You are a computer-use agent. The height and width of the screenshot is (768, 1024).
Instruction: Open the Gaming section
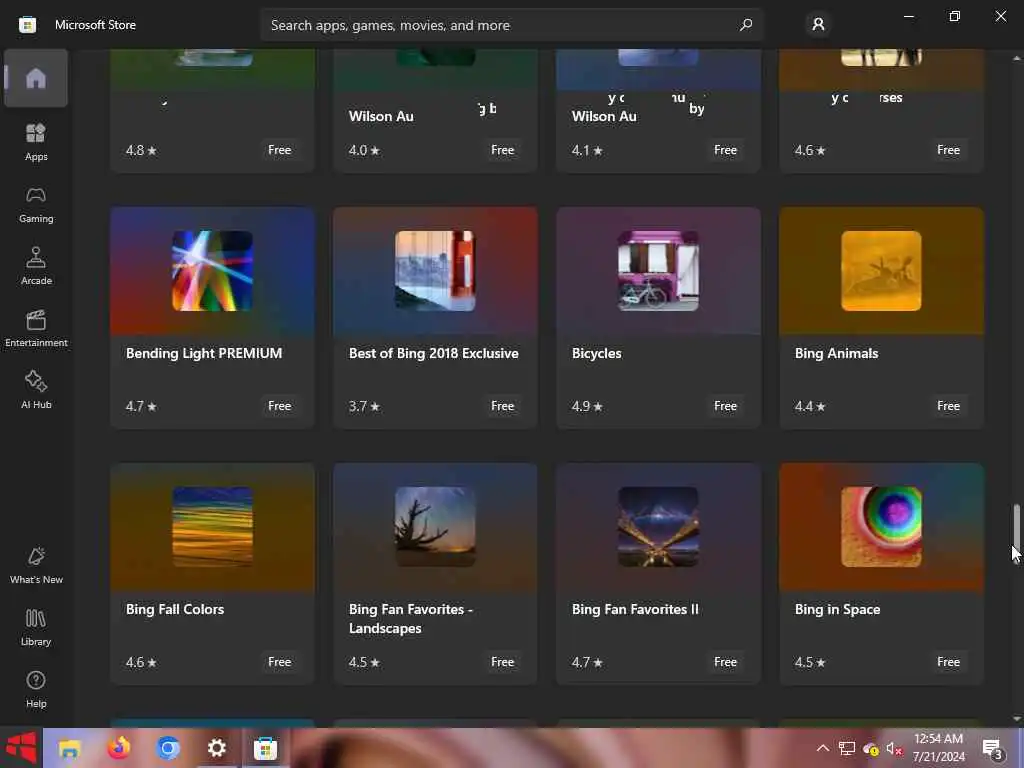point(36,204)
